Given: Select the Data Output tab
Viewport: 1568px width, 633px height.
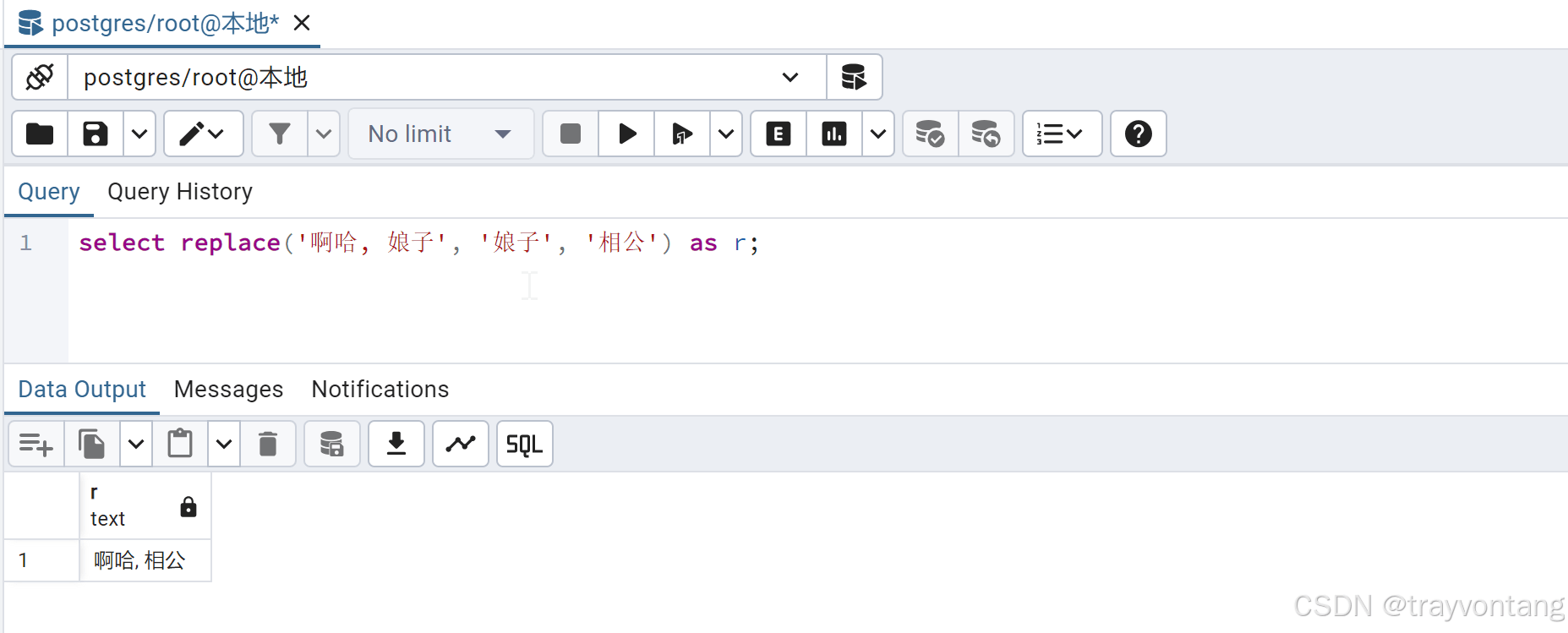Looking at the screenshot, I should pos(82,390).
